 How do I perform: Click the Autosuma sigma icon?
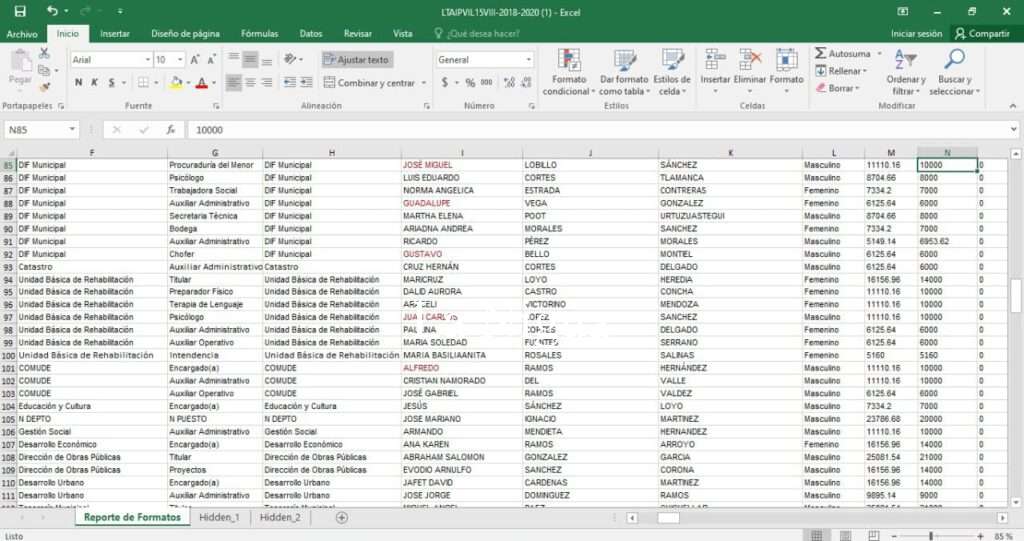(821, 53)
